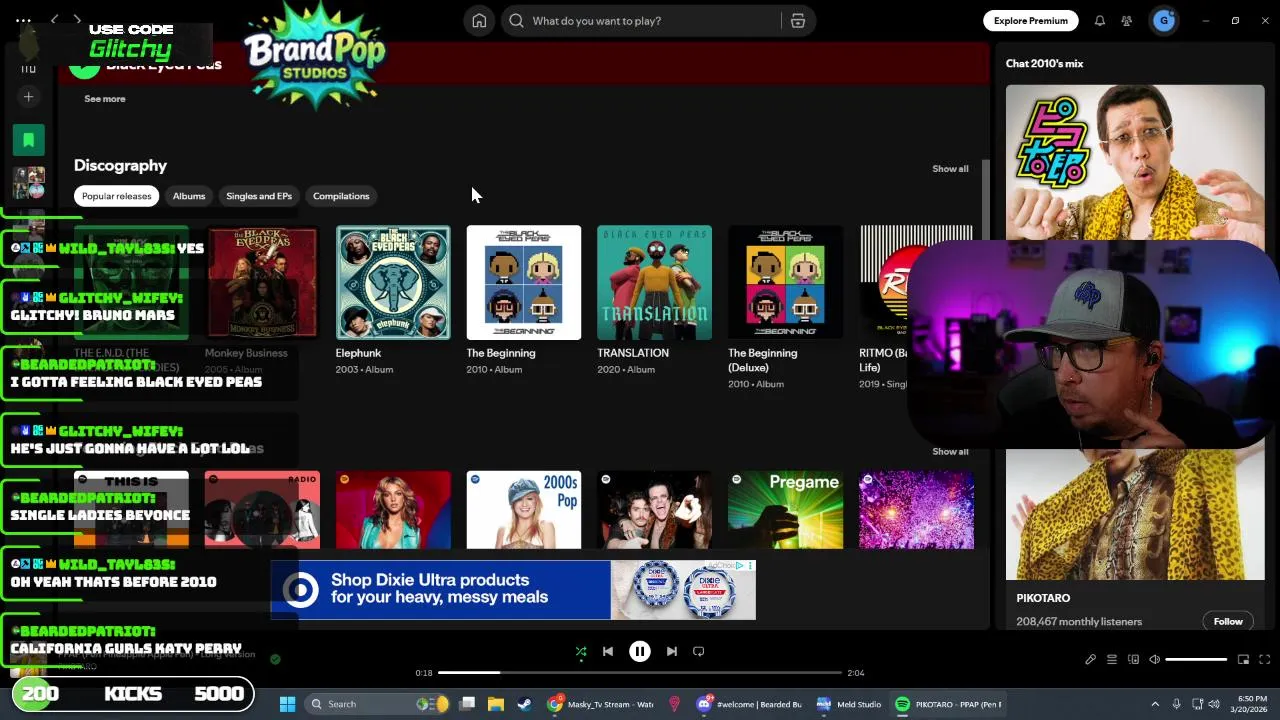Open the Pregame playlist
Viewport: 1280px width, 720px height.
pyautogui.click(x=786, y=510)
